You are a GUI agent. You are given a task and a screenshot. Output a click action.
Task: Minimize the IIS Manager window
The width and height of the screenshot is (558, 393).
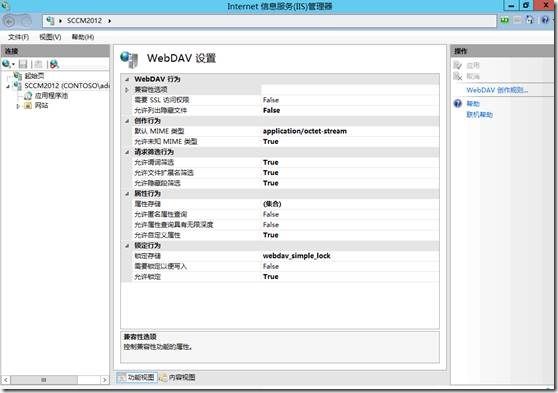[x=511, y=6]
